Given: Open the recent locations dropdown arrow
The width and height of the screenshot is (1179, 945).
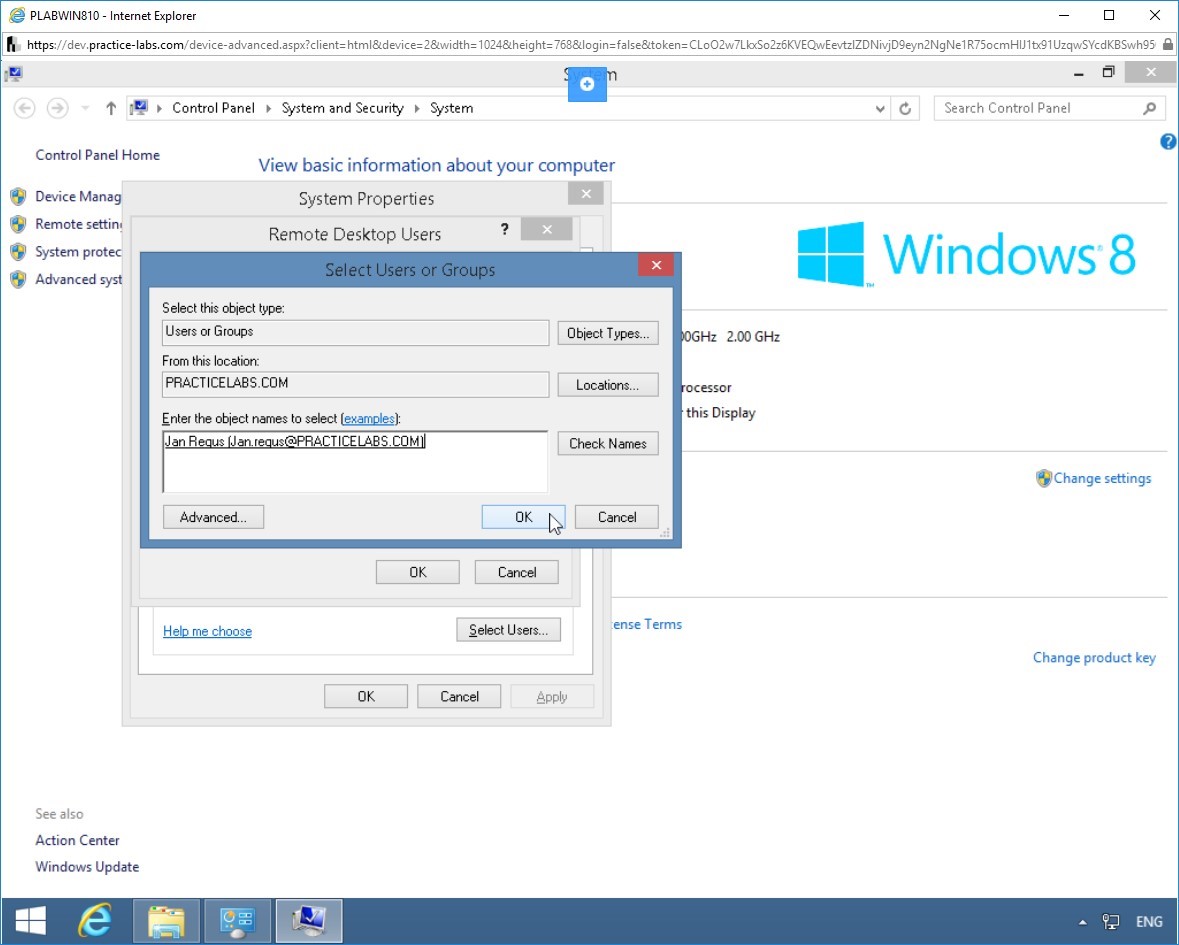Looking at the screenshot, I should 85,108.
